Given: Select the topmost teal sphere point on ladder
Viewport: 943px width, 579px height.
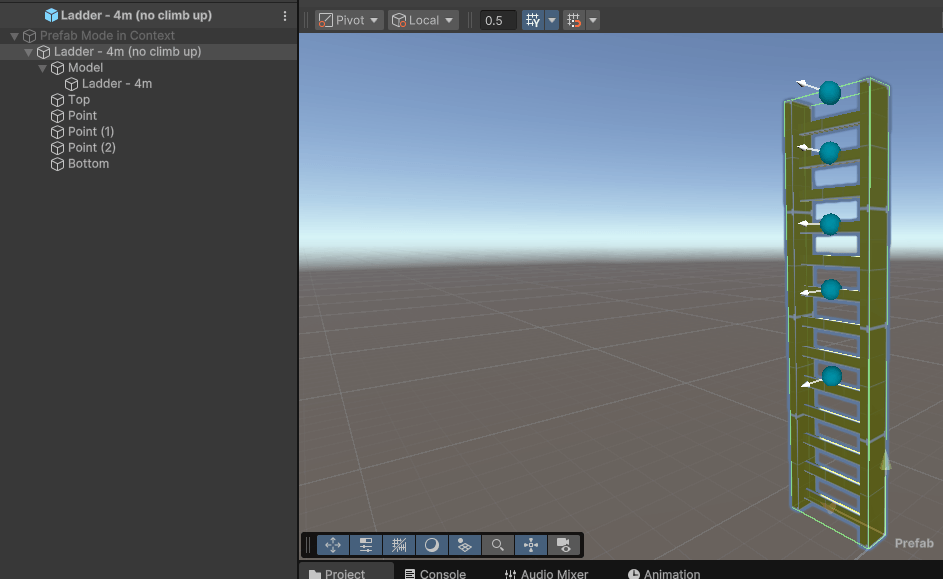Looking at the screenshot, I should pyautogui.click(x=830, y=93).
